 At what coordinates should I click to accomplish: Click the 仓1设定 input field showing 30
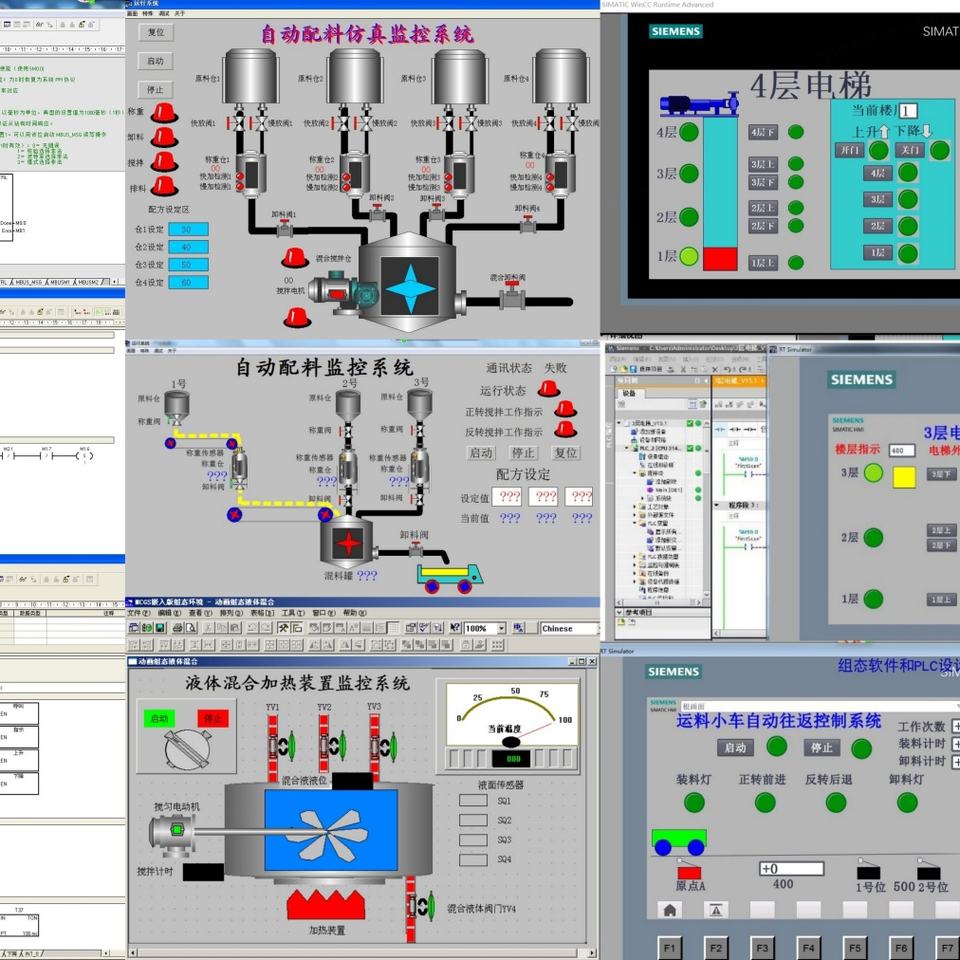point(186,229)
